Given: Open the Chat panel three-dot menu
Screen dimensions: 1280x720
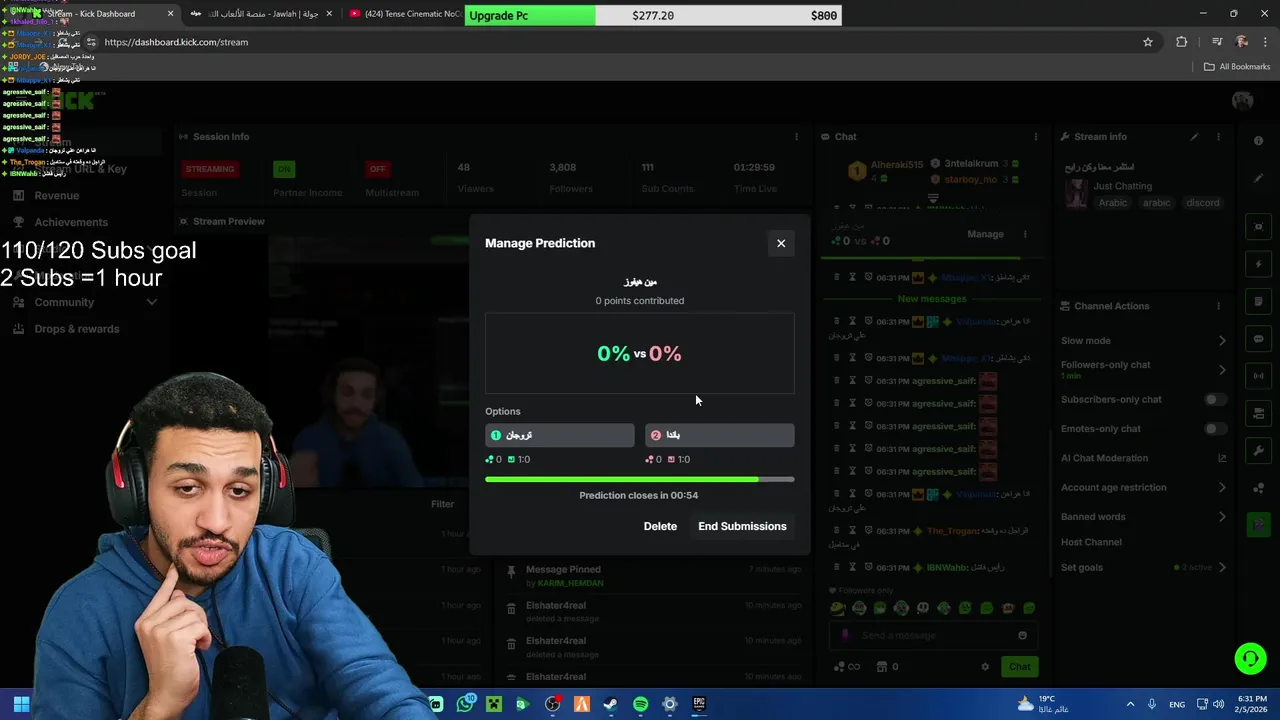Looking at the screenshot, I should coord(1037,137).
